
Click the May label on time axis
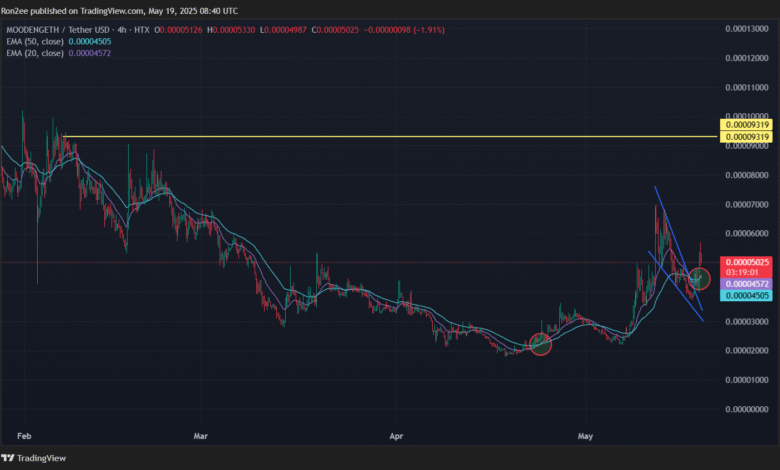pyautogui.click(x=587, y=436)
